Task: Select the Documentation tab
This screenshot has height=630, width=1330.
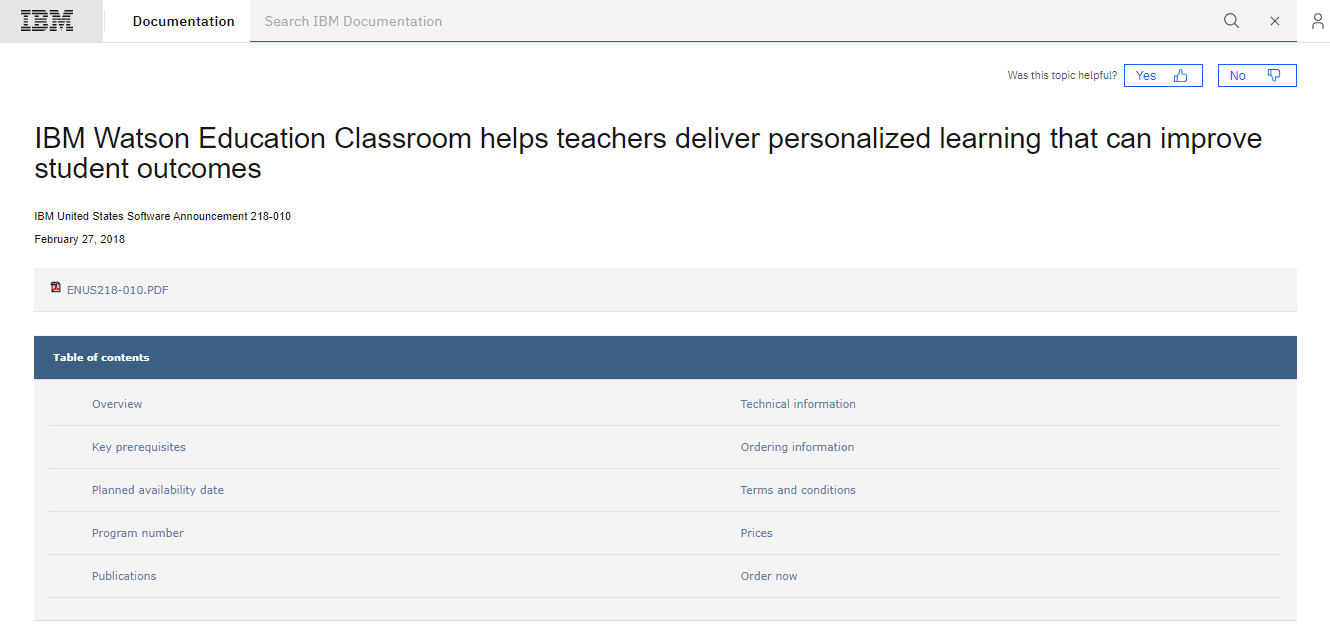Action: (x=183, y=20)
